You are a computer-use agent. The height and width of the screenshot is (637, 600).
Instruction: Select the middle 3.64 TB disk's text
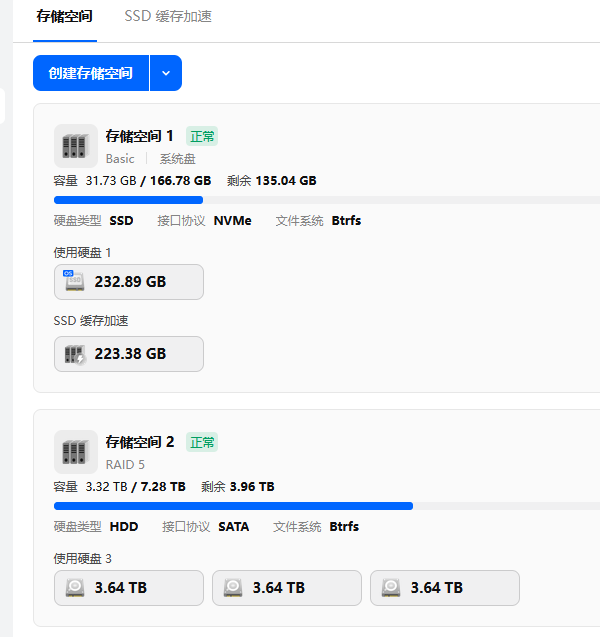pyautogui.click(x=279, y=588)
